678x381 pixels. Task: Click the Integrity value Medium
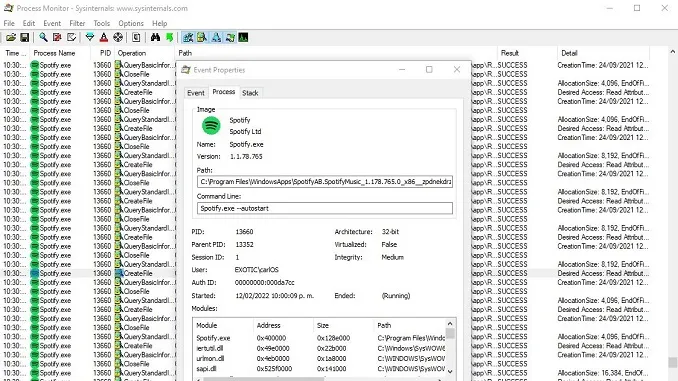[x=393, y=257]
